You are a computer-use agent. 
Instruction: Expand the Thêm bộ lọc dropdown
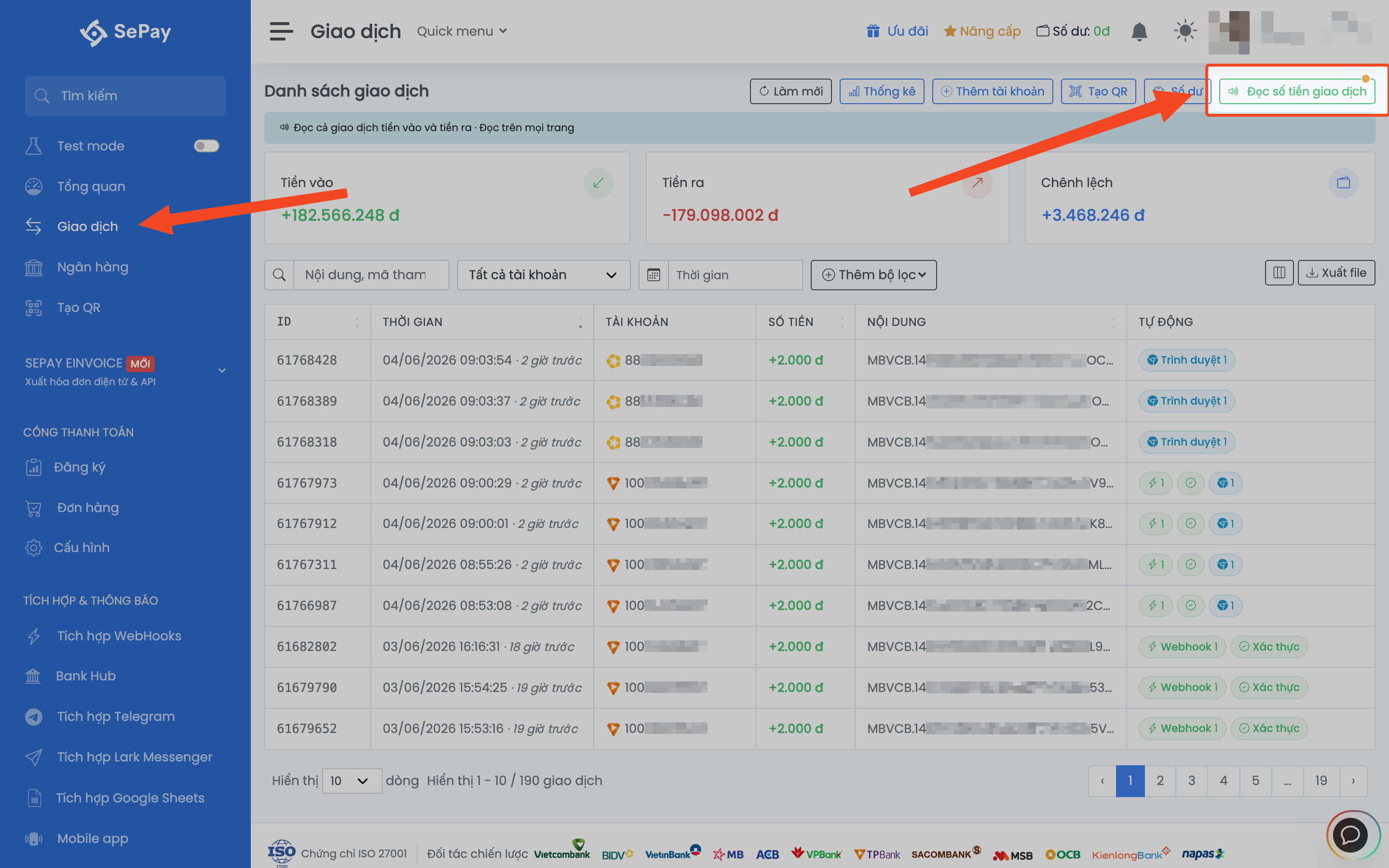(873, 275)
